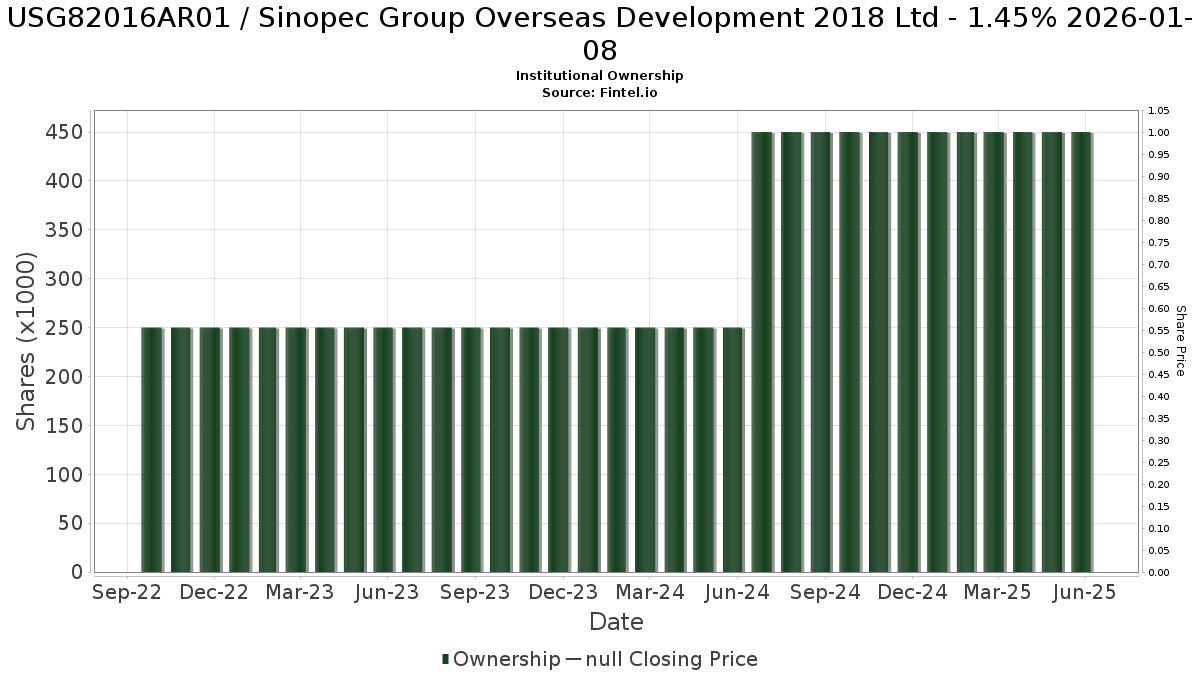Click the first 250 ownership bar after Sep-22
Screen dimensions: 1200x675
point(152,449)
